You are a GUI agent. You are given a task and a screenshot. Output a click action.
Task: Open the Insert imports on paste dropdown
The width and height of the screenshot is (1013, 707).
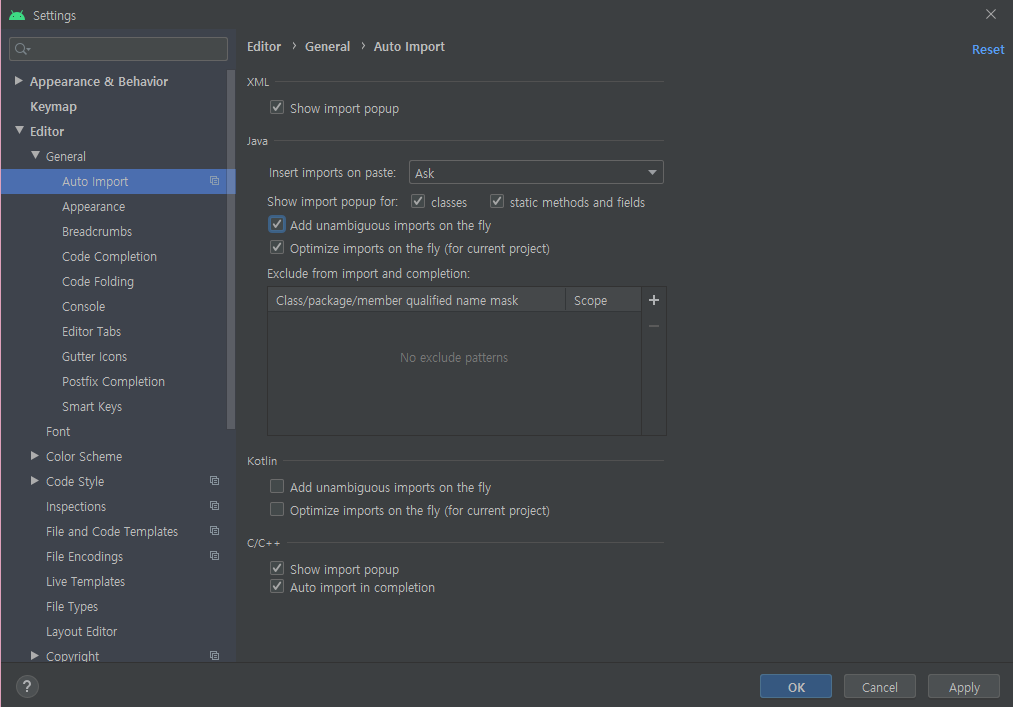click(x=536, y=173)
